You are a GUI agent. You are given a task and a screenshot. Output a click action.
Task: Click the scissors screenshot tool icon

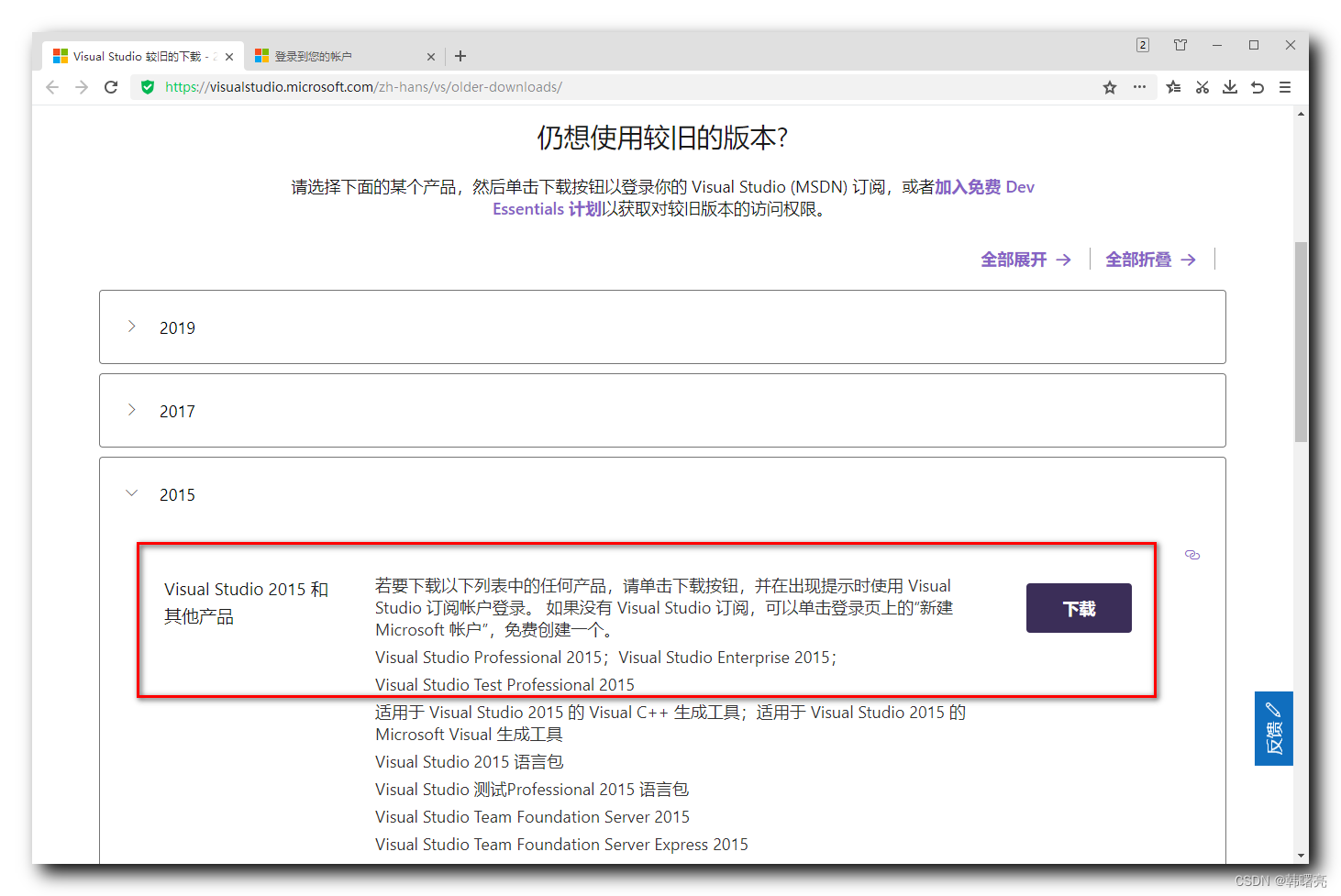point(1202,87)
